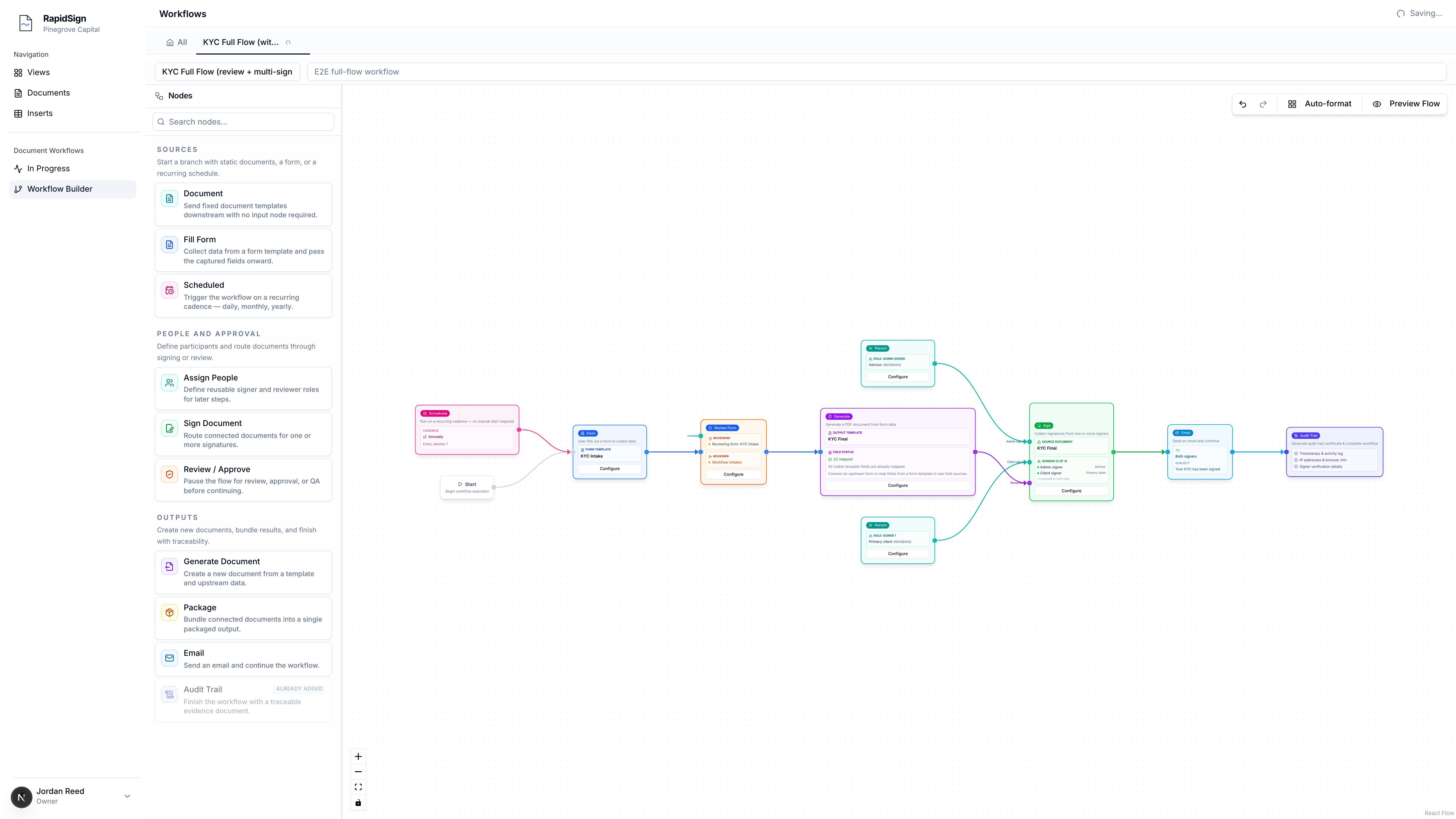1456x819 pixels.
Task: Click the ALREADY ADDED label
Action: (299, 689)
